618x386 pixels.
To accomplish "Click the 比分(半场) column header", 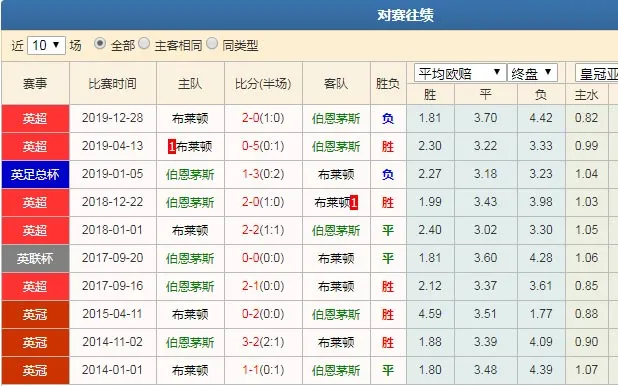I will coord(263,83).
